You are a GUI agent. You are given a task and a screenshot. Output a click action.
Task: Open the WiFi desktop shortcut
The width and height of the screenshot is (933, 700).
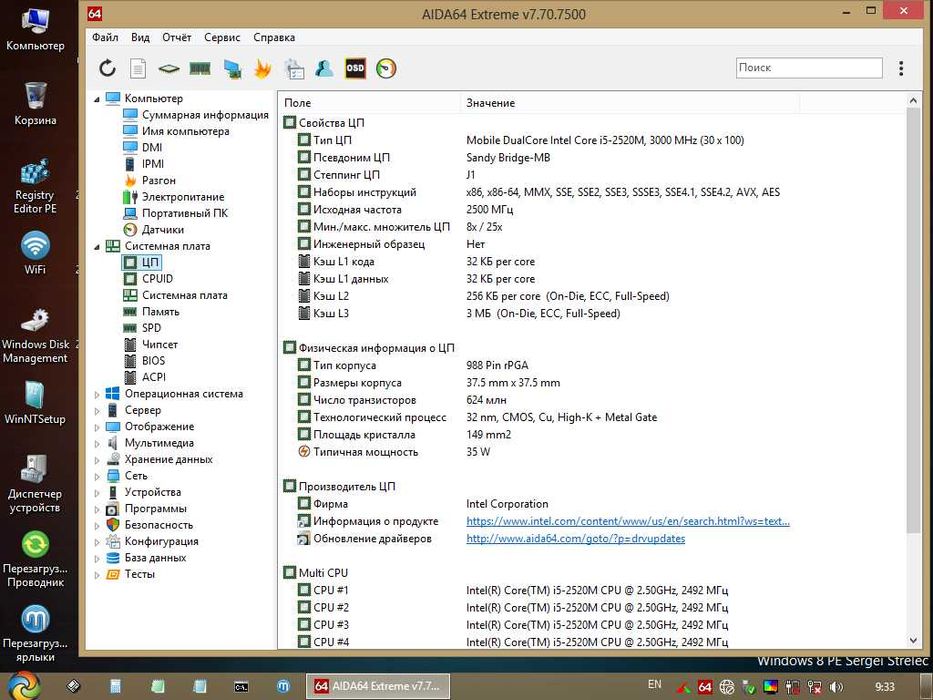[35, 252]
